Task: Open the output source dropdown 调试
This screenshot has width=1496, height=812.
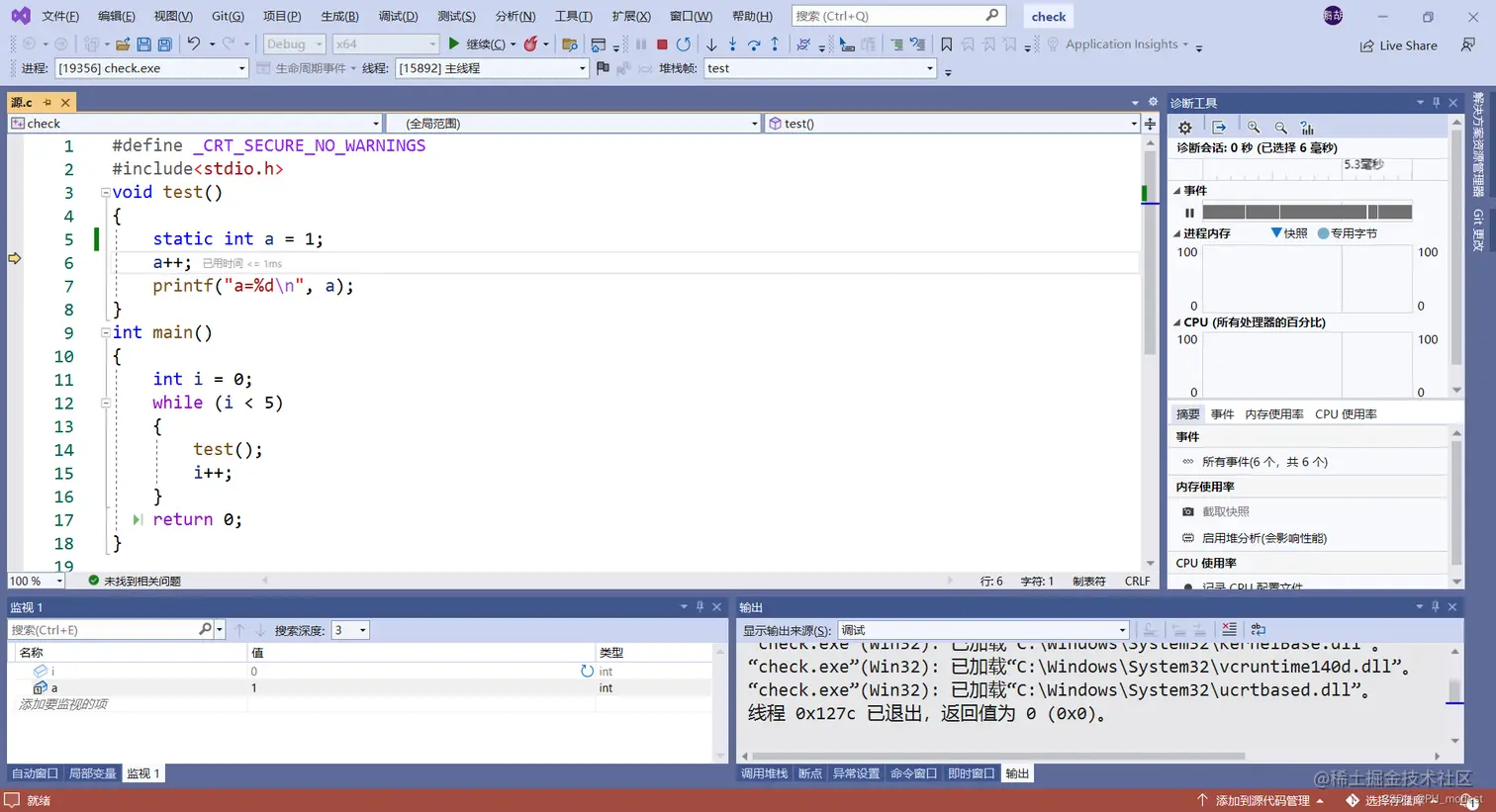Action: tap(983, 630)
